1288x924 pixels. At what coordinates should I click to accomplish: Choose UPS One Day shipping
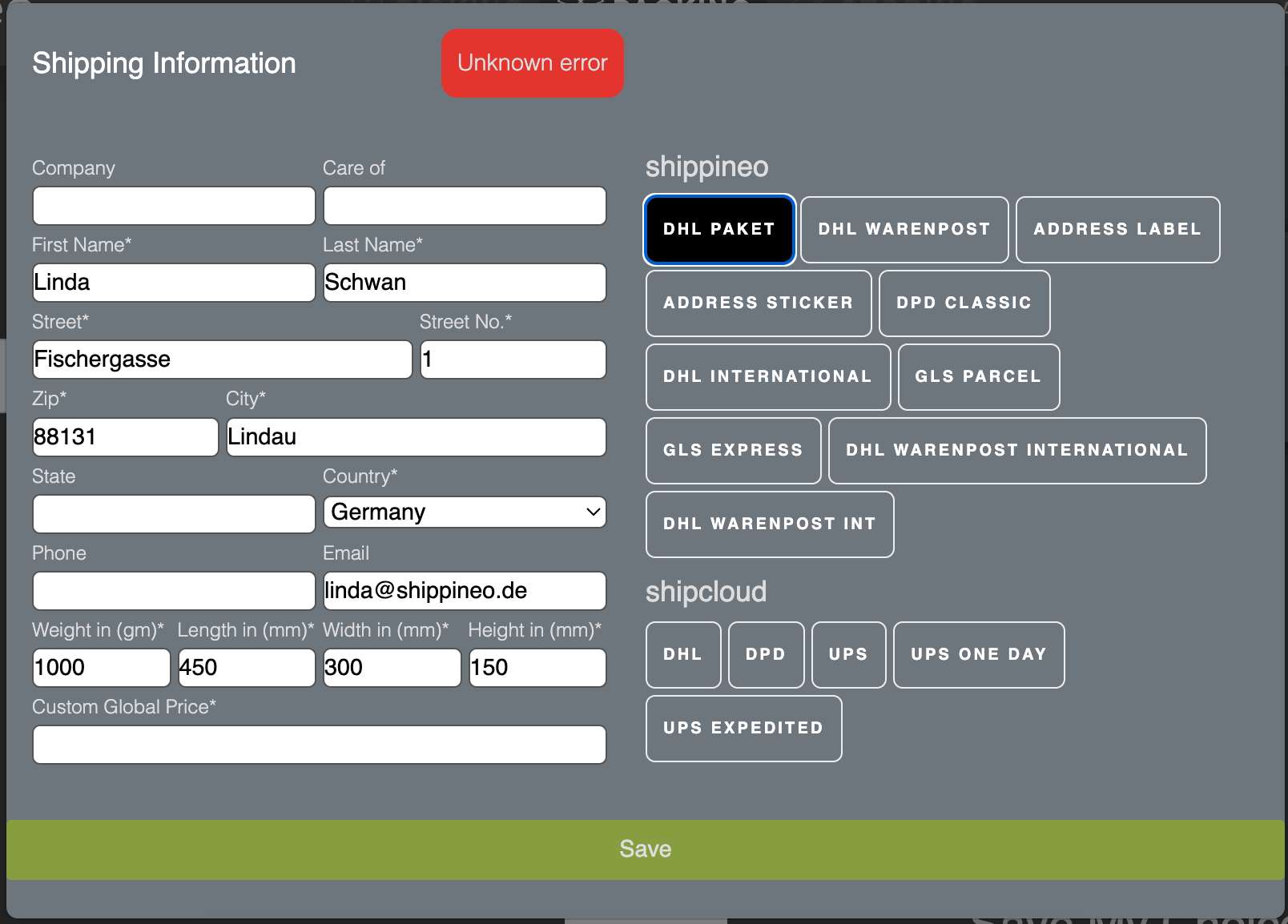[979, 655]
